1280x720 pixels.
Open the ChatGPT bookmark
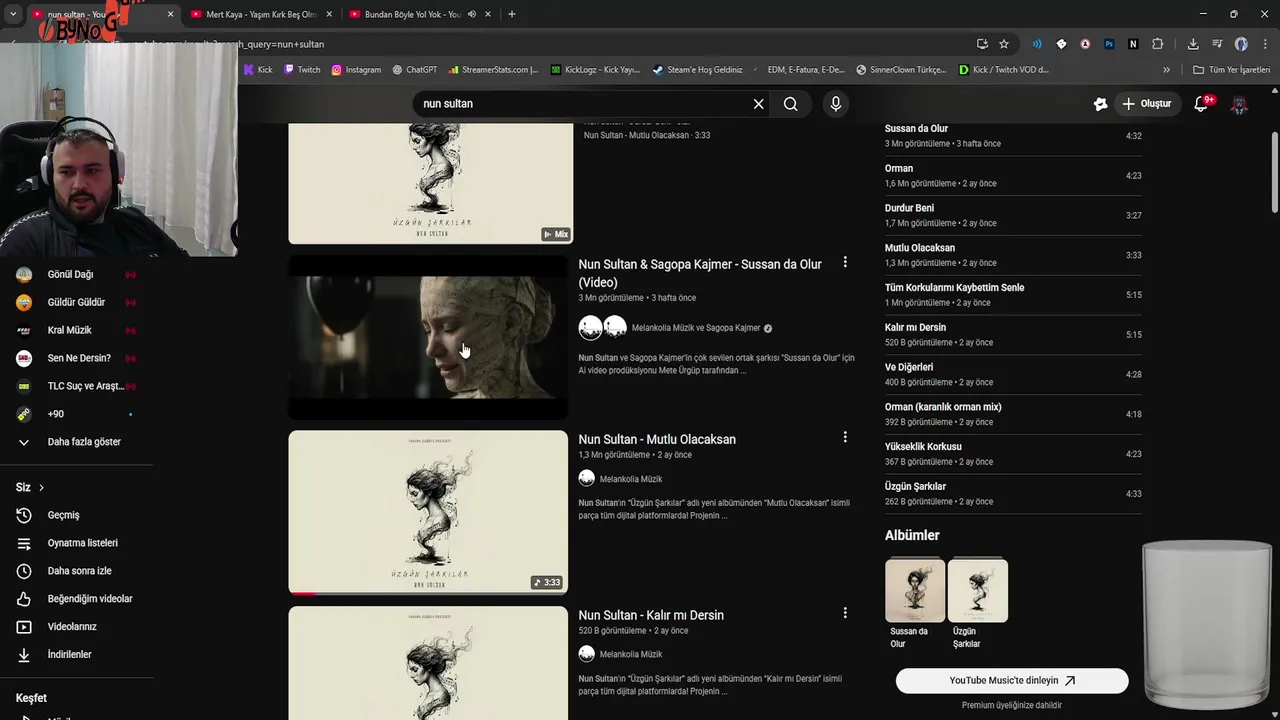coord(414,70)
